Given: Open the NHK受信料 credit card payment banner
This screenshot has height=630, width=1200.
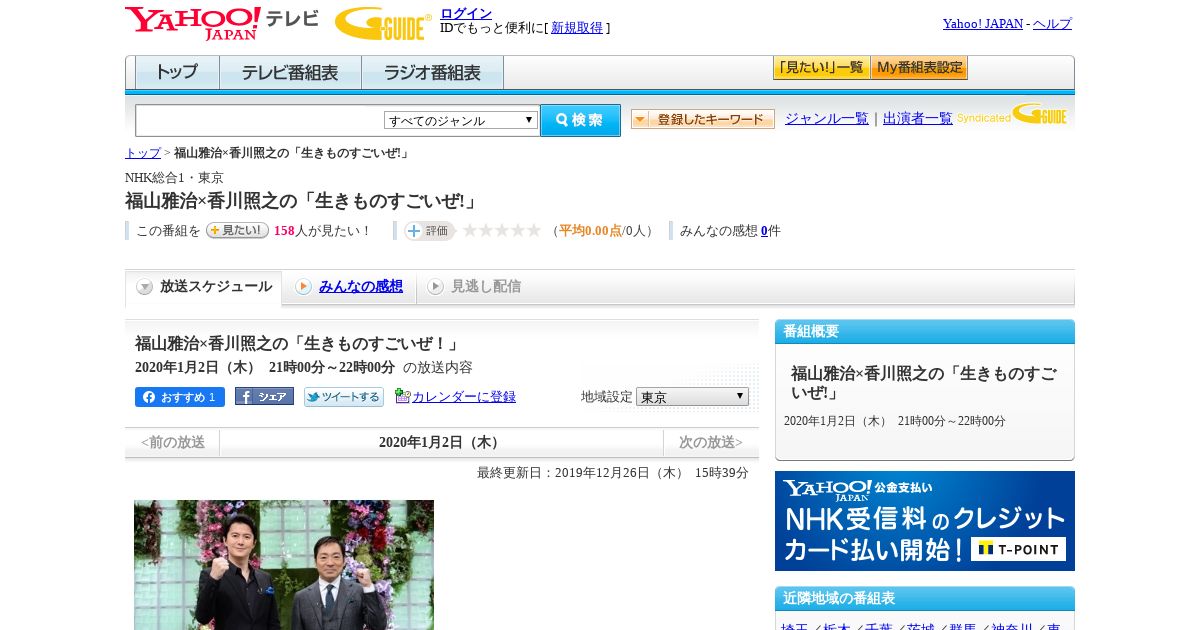Looking at the screenshot, I should 925,521.
